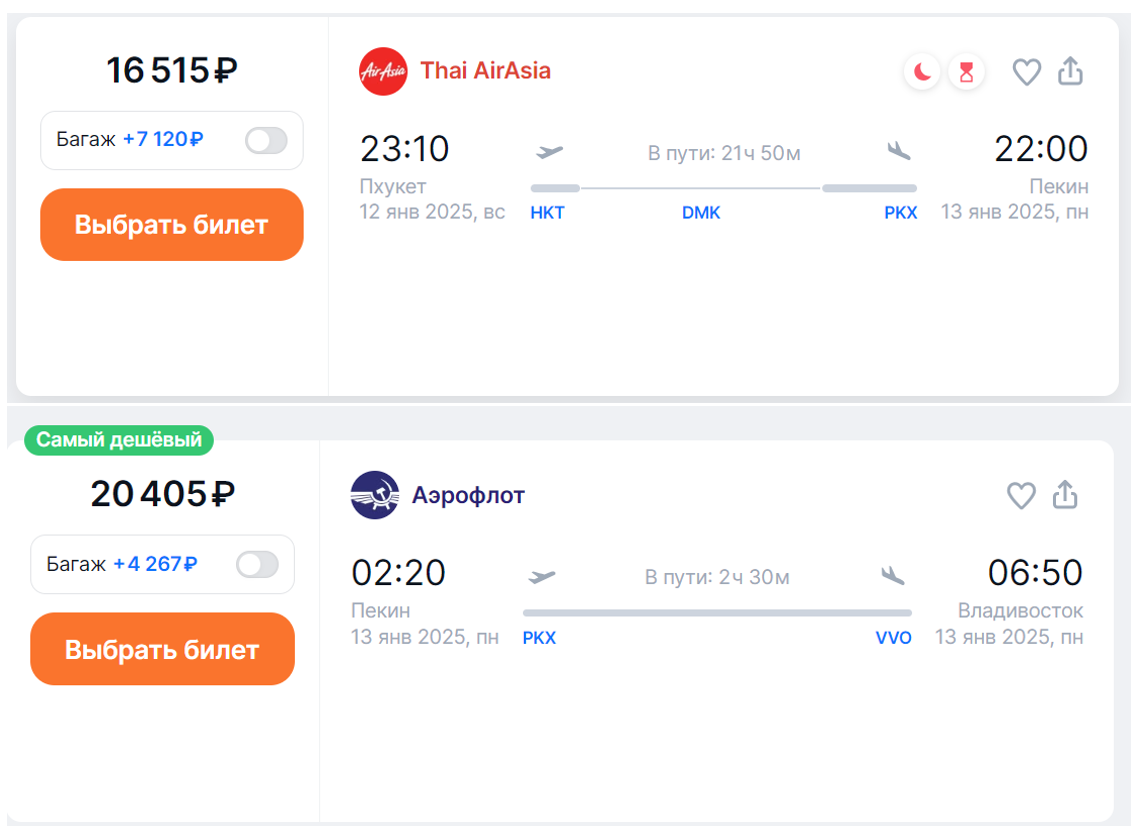Image resolution: width=1137 pixels, height=829 pixels.
Task: Share the Thai AirAsia ticket
Action: click(1070, 72)
